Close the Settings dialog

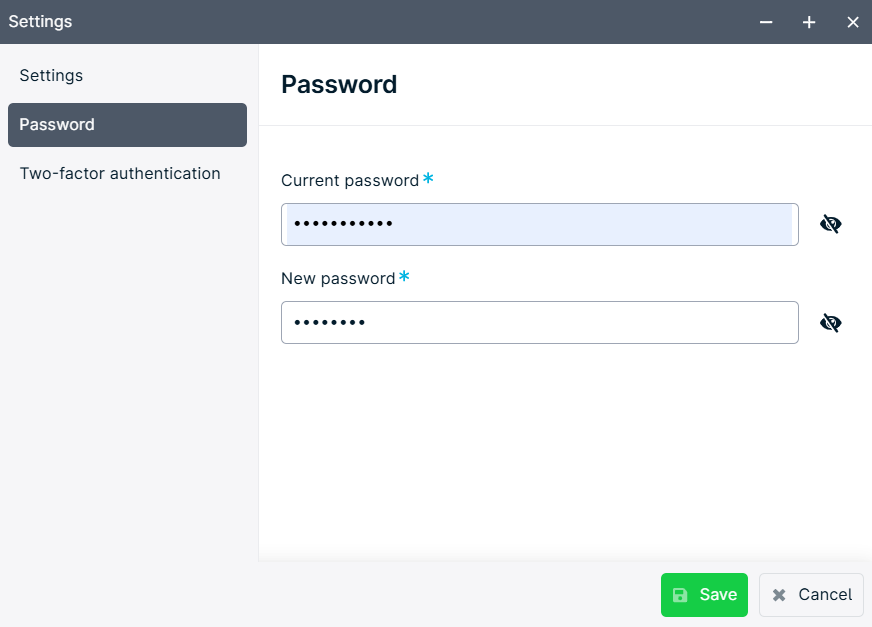pyautogui.click(x=853, y=22)
